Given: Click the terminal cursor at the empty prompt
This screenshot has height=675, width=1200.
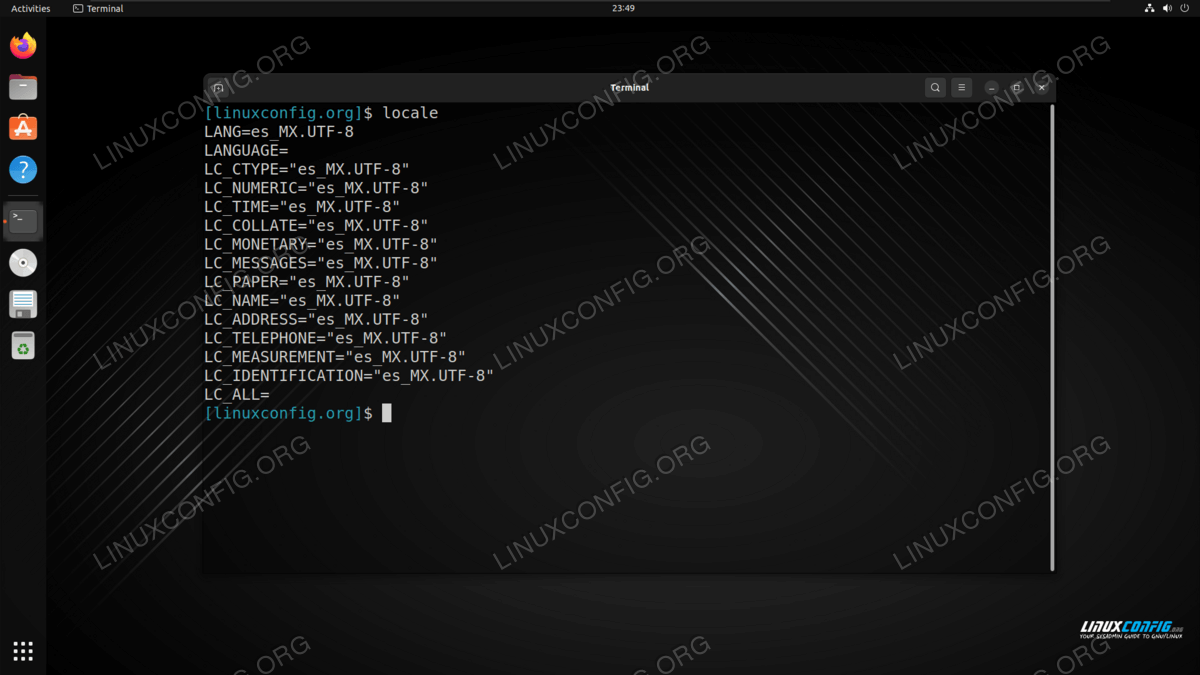Looking at the screenshot, I should click(x=387, y=413).
